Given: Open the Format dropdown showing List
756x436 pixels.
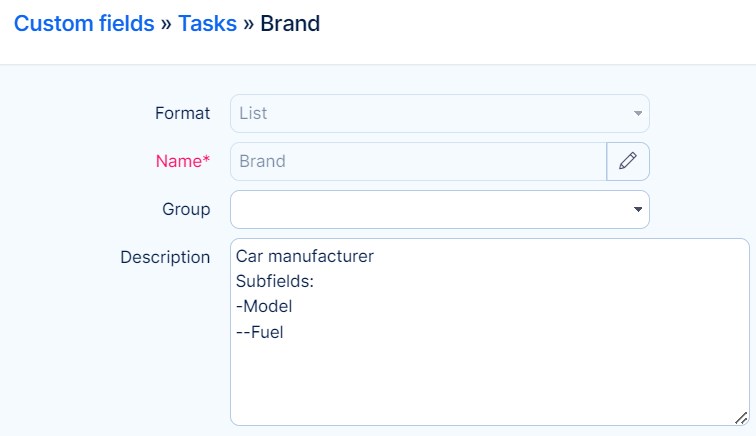Looking at the screenshot, I should [430, 113].
